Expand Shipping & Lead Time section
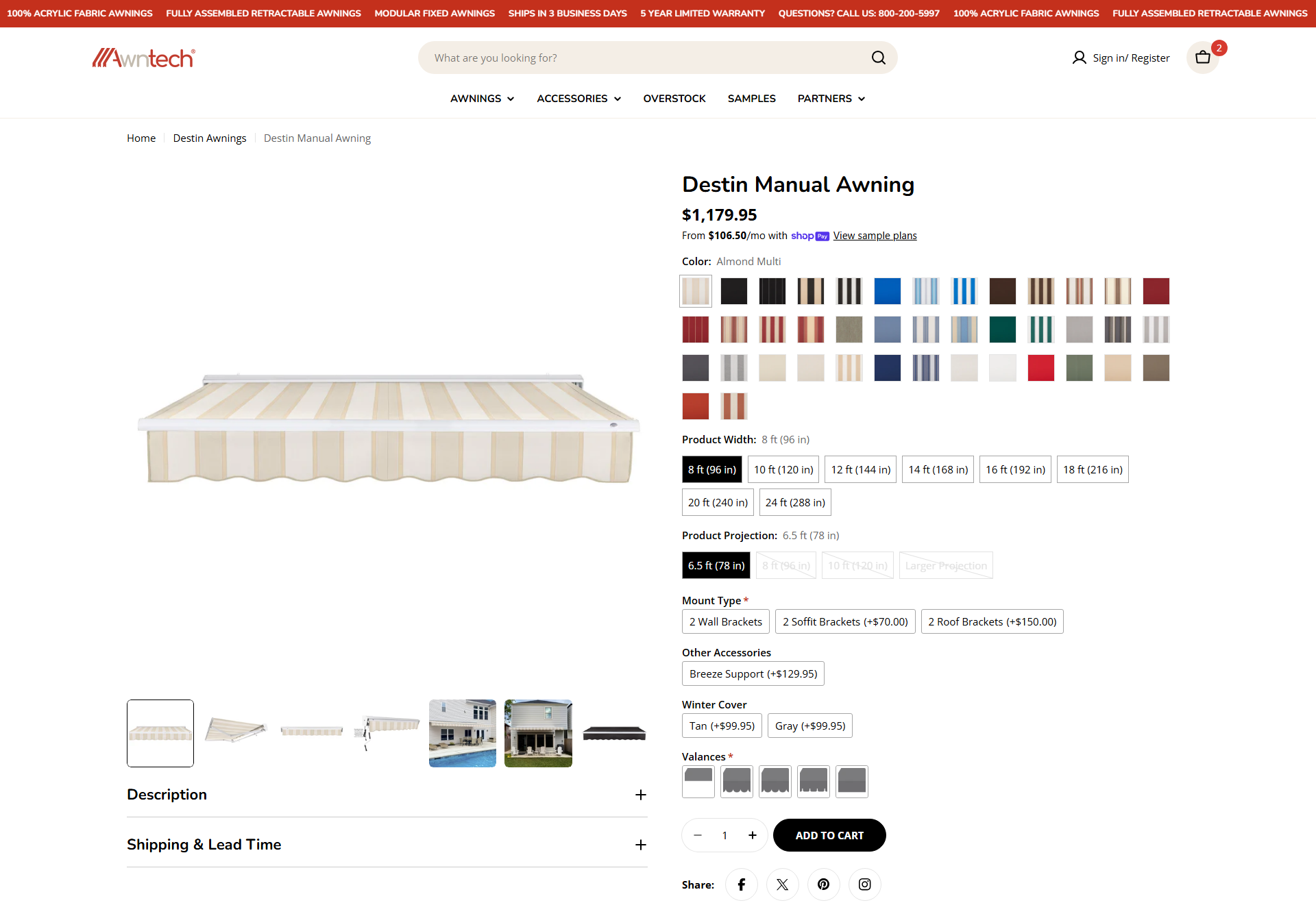1316x916 pixels. (387, 845)
